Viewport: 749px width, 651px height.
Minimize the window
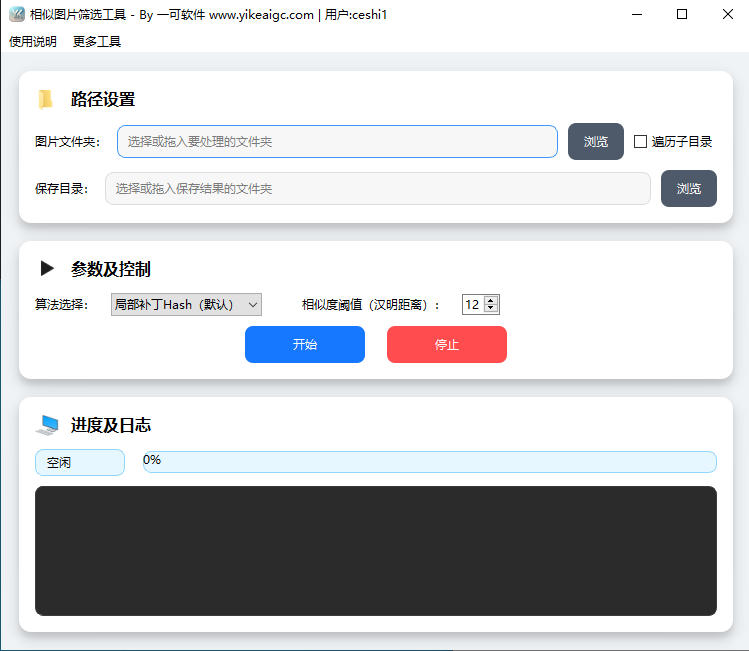[x=637, y=14]
